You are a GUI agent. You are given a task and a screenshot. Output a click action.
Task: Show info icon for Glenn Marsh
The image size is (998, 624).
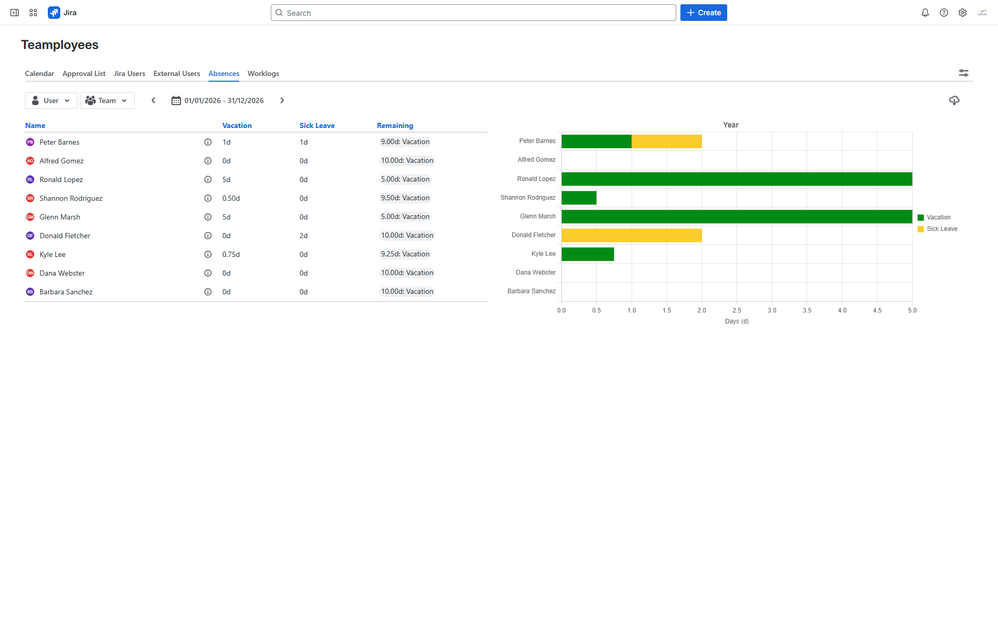tap(207, 217)
